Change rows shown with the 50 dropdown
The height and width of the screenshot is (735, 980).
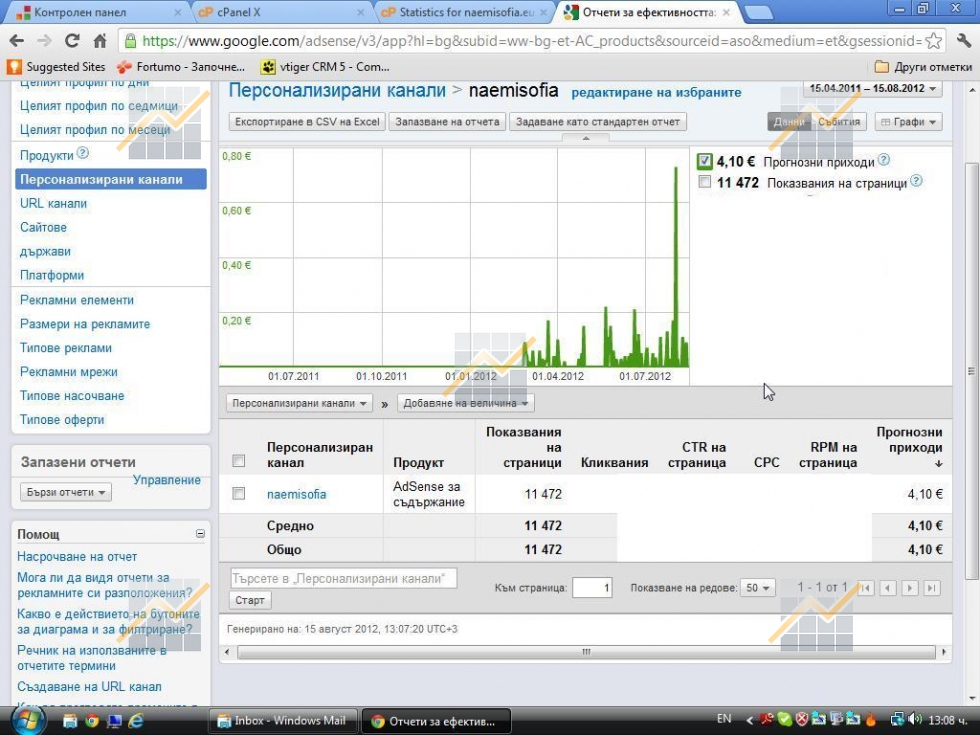758,588
